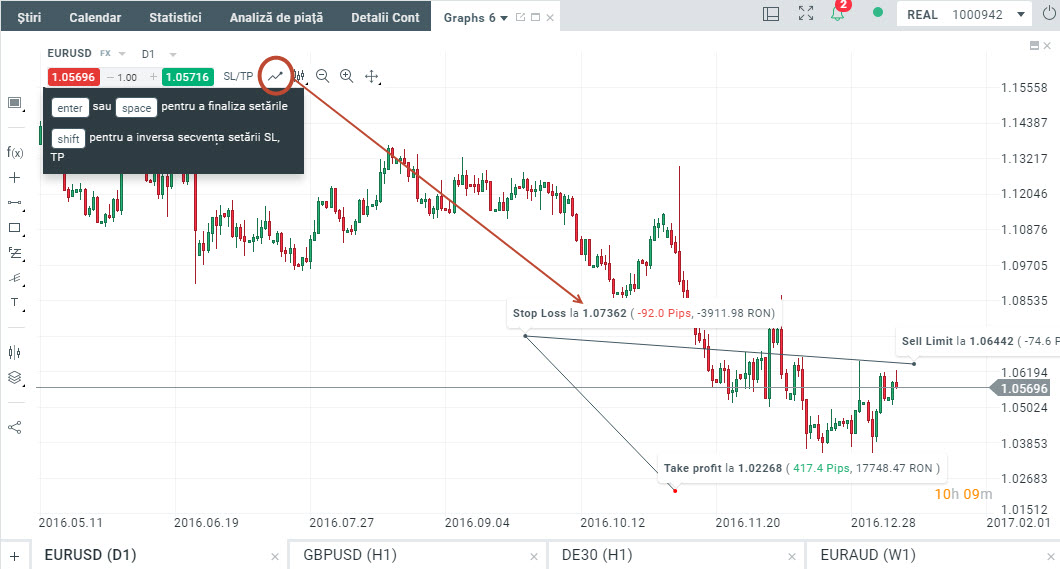Click the share chart icon
Screen dimensions: 1060x569
[14, 427]
